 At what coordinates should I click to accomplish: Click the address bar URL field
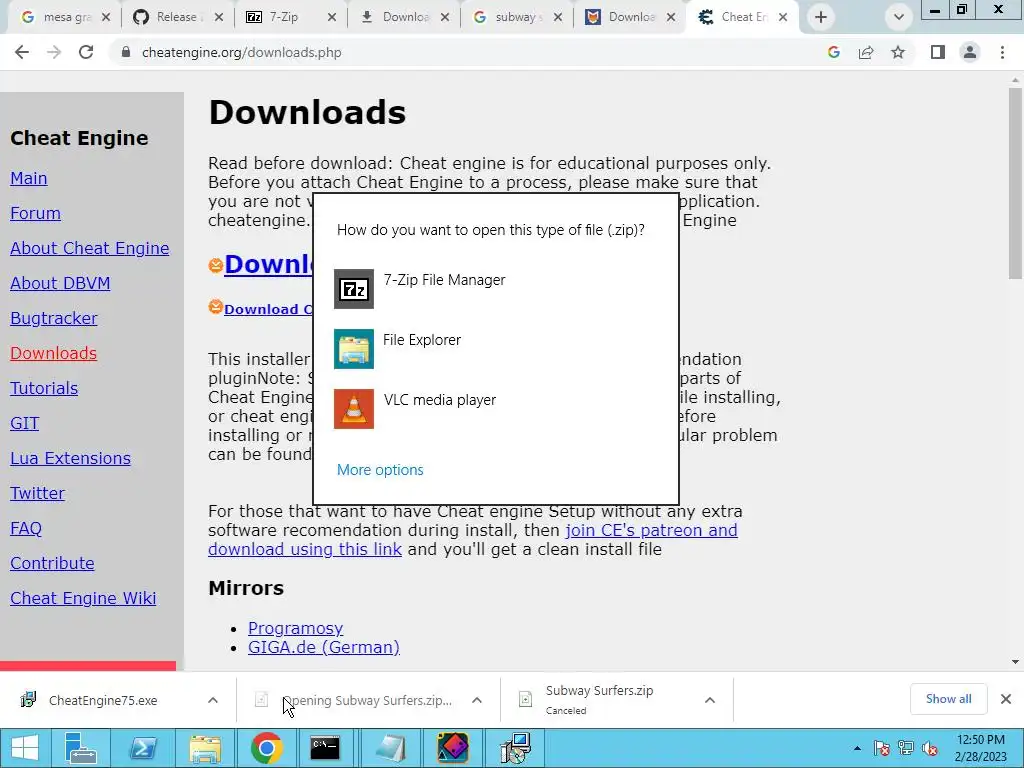tap(464, 52)
